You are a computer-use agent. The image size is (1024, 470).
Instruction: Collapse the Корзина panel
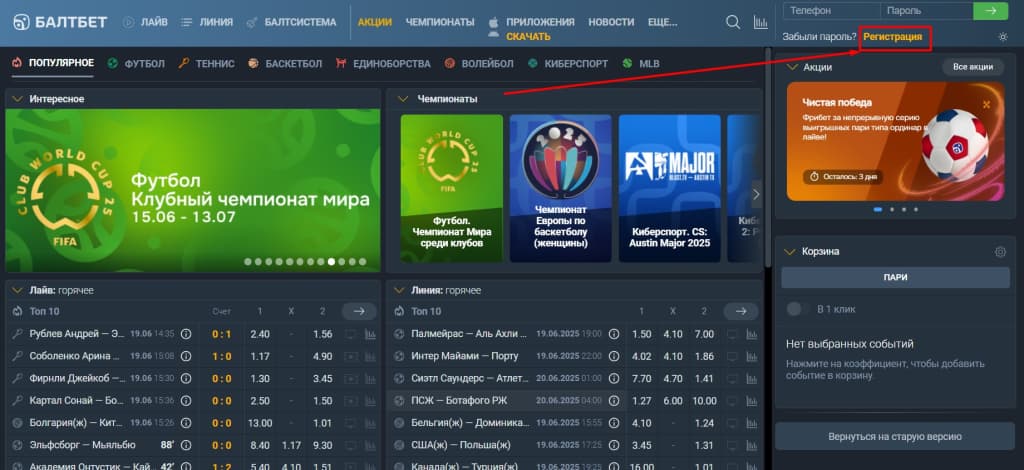[x=791, y=252]
